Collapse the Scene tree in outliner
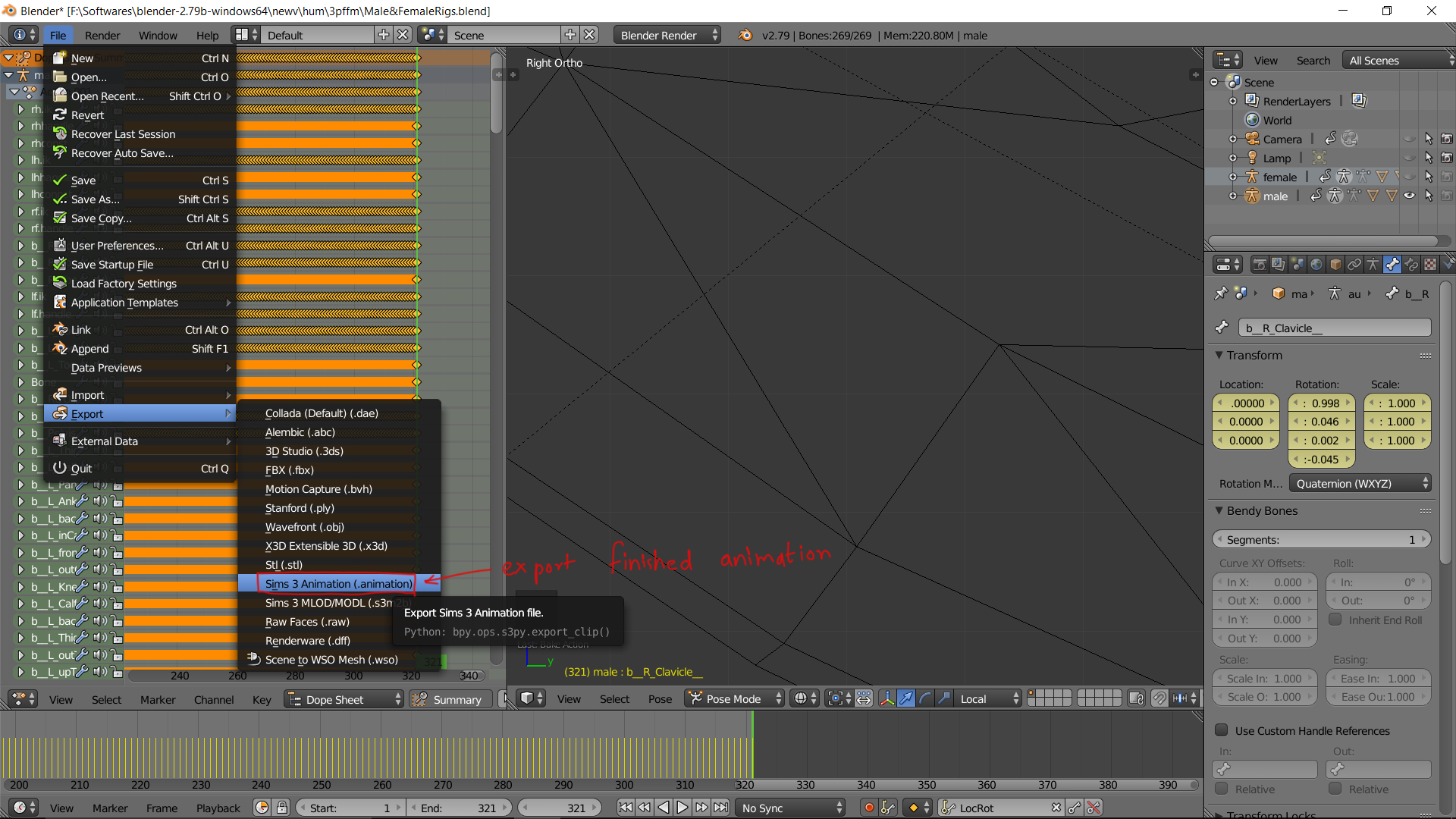The image size is (1456, 819). [x=1214, y=82]
